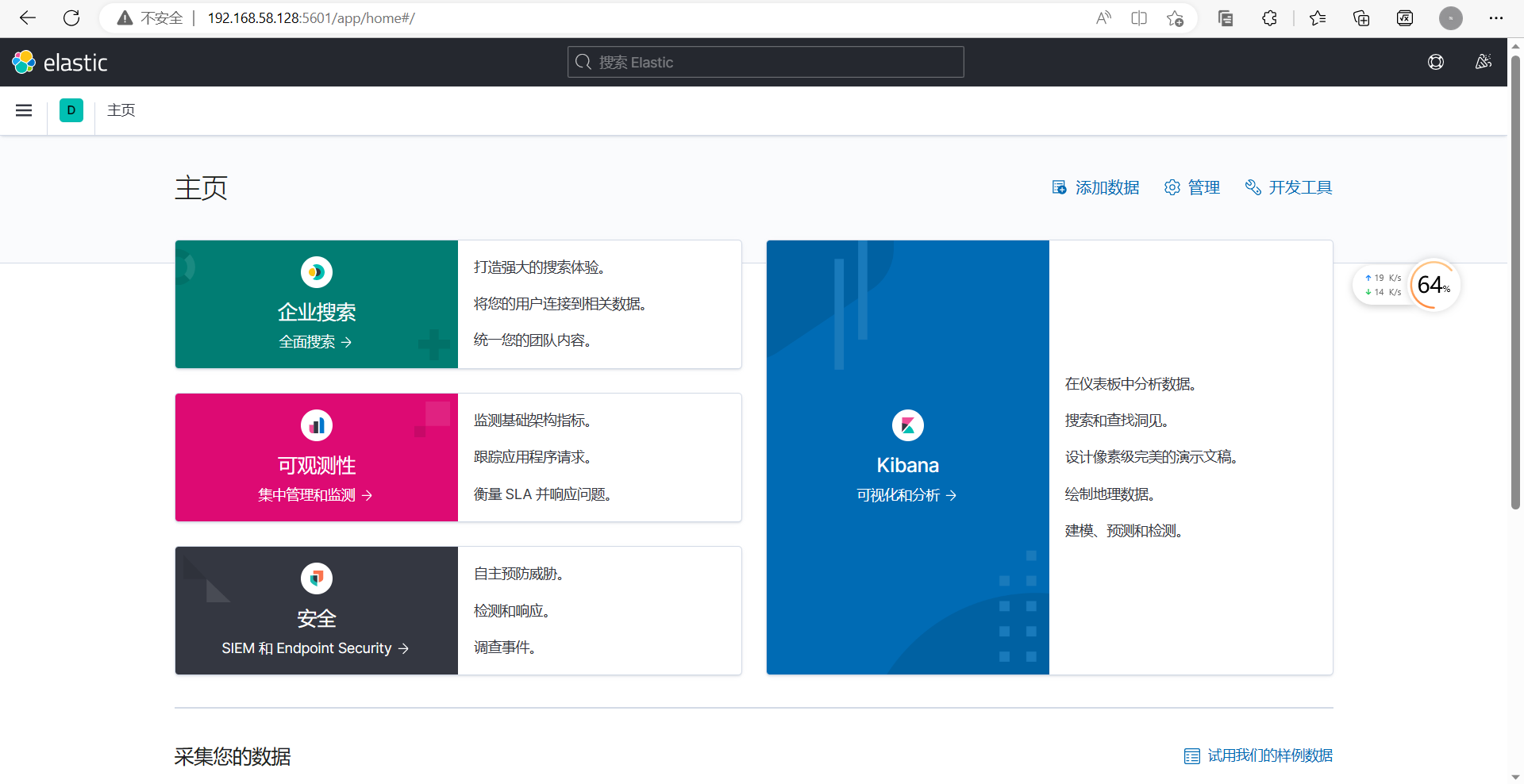
Task: Open the browser settings ellipsis menu
Action: (1496, 18)
